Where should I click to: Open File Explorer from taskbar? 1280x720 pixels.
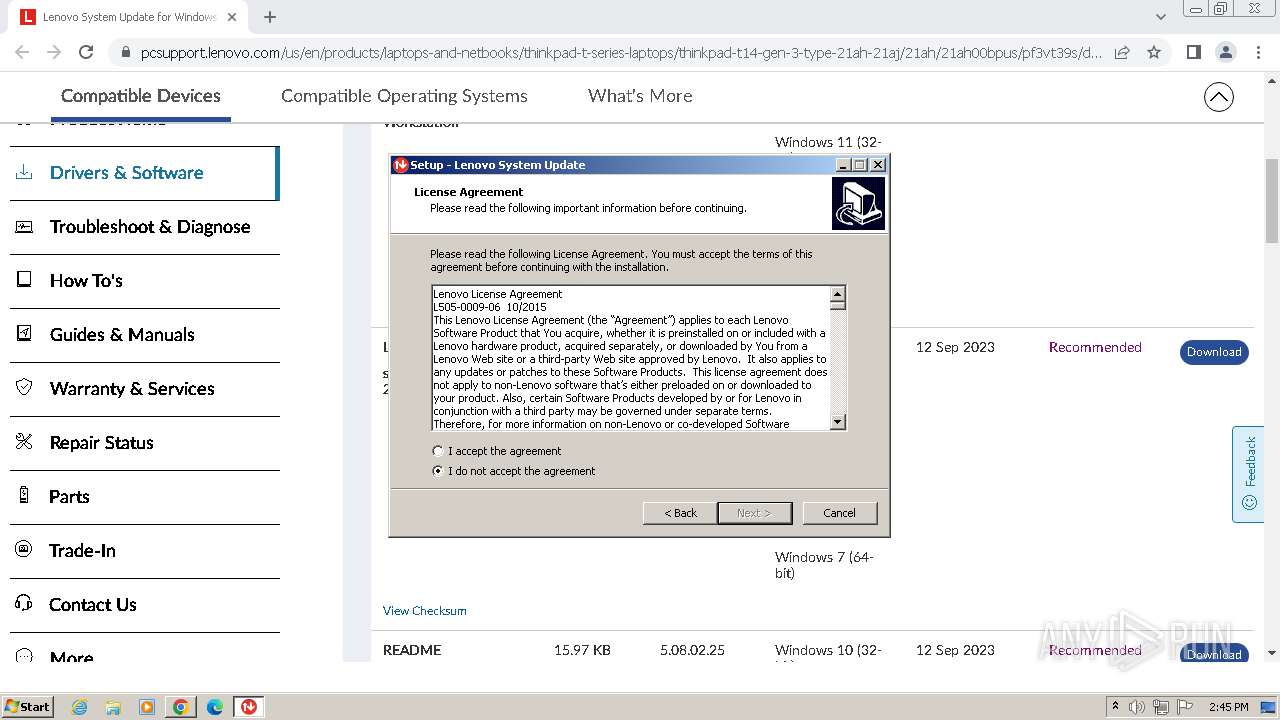[113, 707]
